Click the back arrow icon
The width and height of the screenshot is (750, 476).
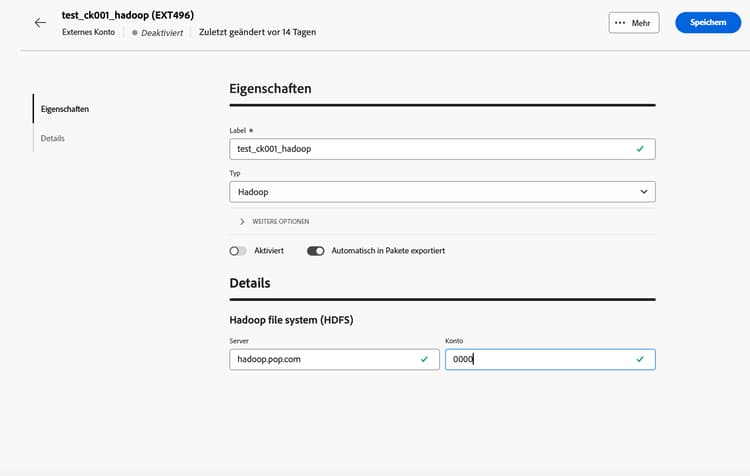[x=40, y=22]
